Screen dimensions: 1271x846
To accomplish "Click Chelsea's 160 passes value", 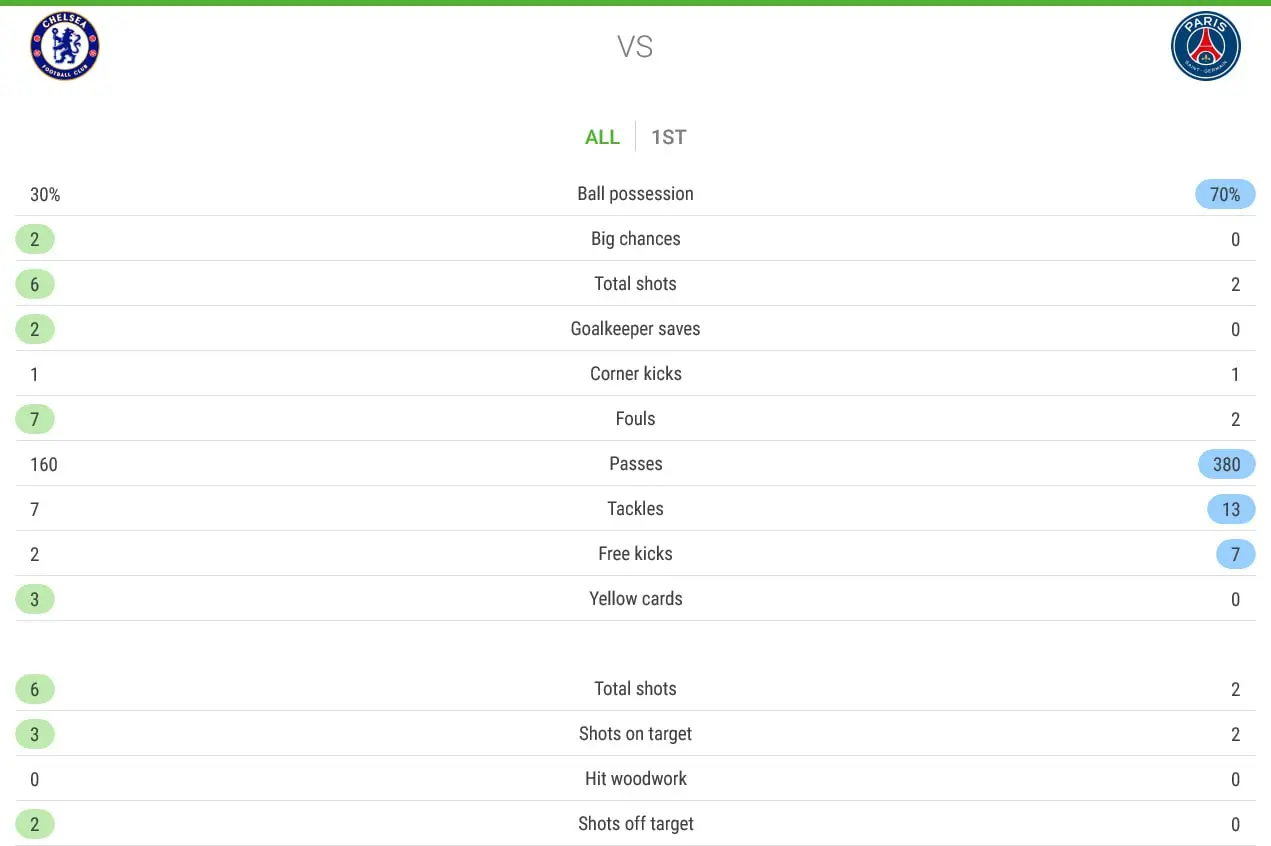I will [44, 464].
